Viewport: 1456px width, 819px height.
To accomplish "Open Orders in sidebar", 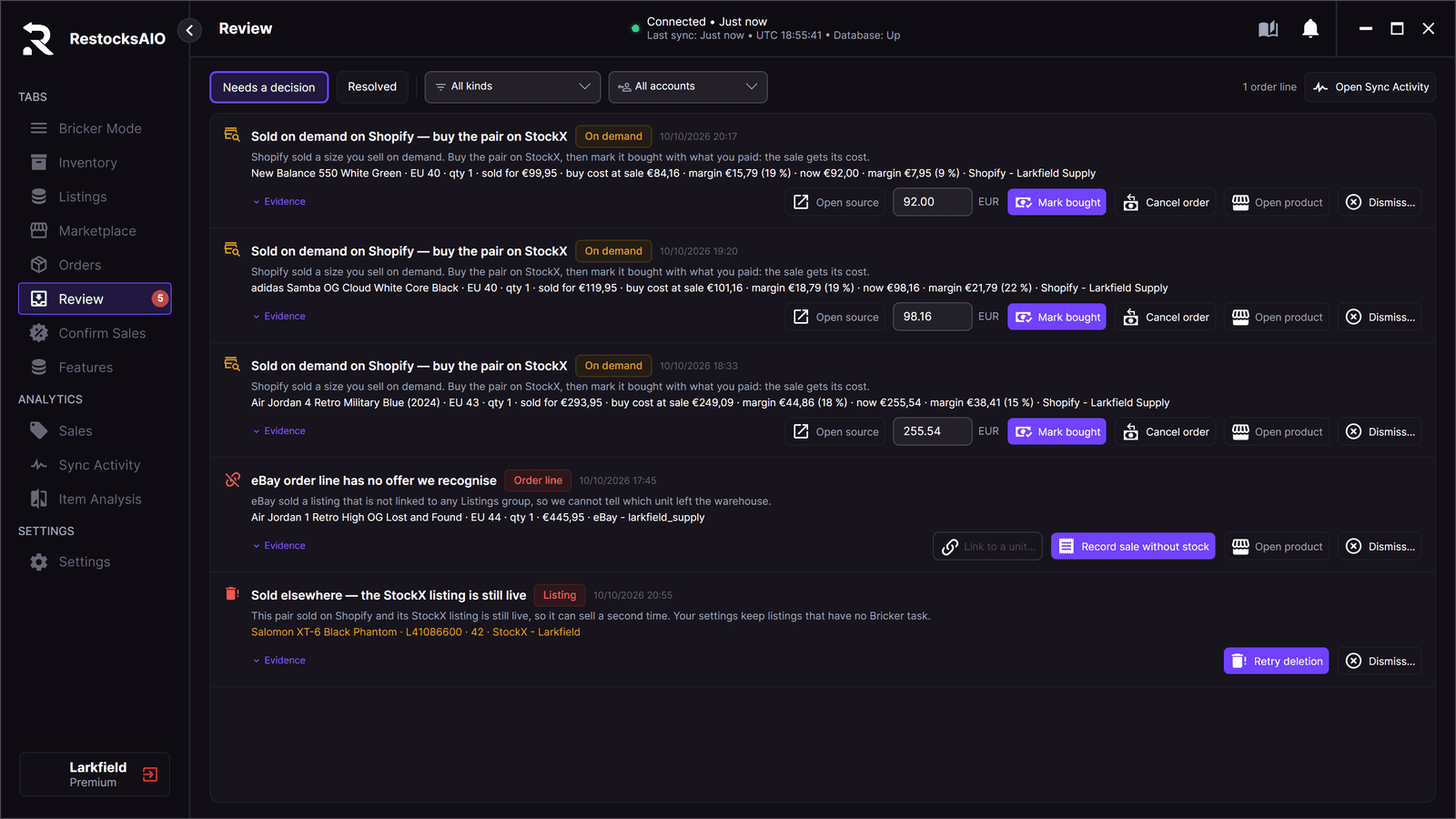I will point(95,265).
